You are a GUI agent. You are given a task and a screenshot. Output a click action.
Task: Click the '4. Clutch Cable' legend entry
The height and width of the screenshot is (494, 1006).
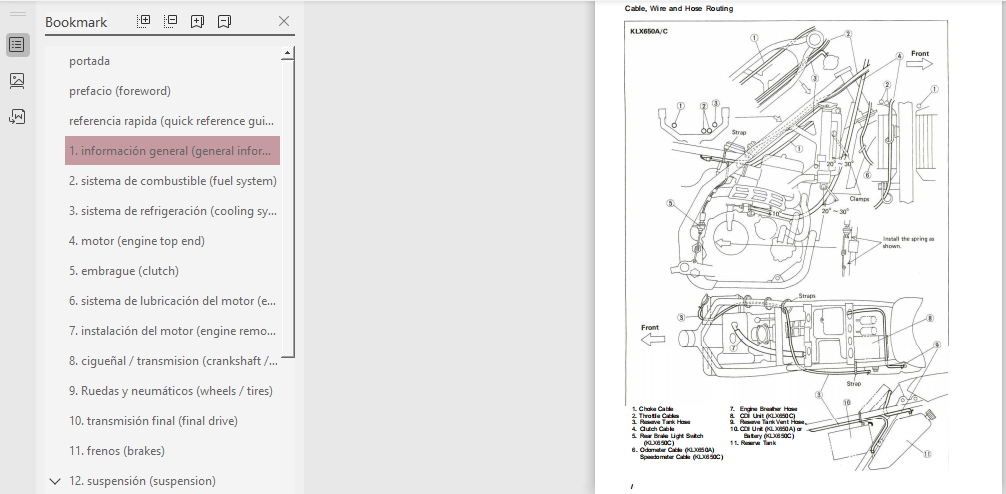click(x=652, y=429)
